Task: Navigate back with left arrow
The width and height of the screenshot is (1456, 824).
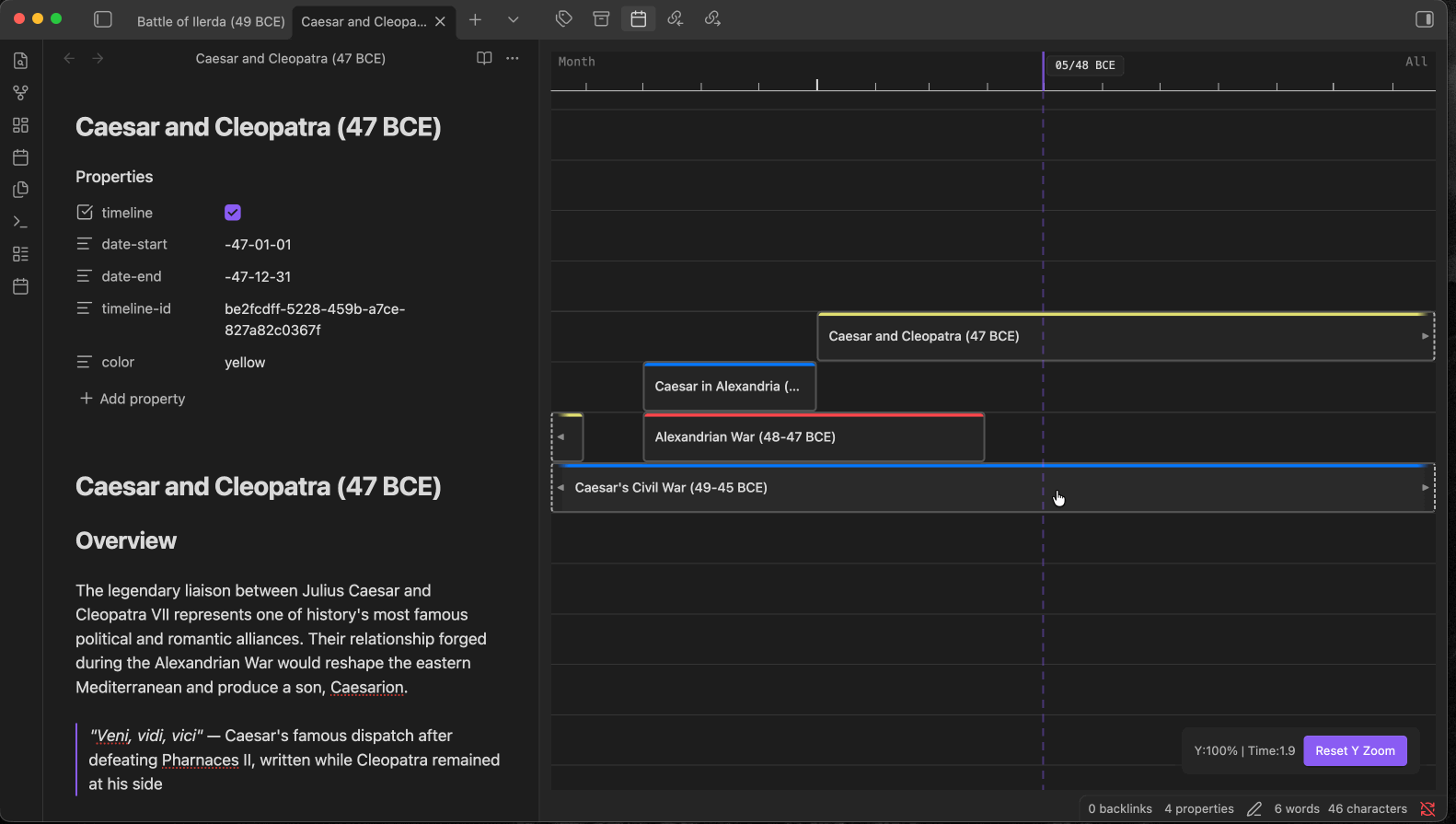Action: (69, 58)
